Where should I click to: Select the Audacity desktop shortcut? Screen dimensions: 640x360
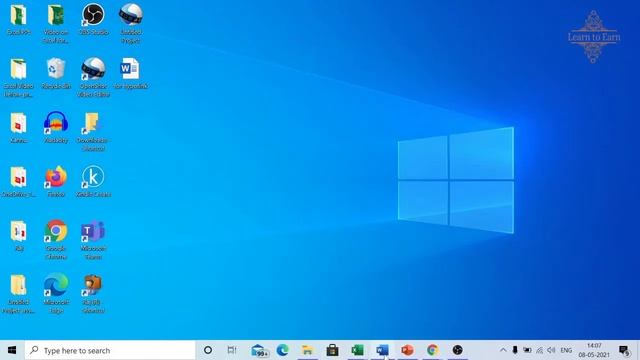click(56, 127)
